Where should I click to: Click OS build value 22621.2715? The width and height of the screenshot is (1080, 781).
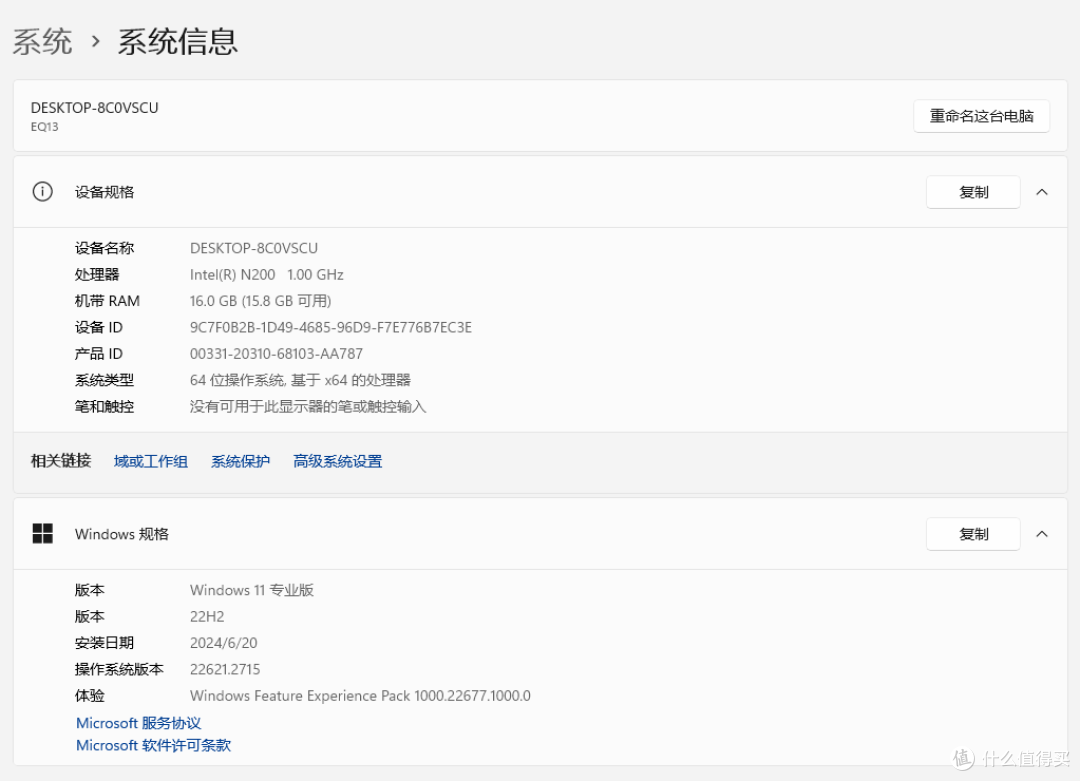[x=225, y=669]
